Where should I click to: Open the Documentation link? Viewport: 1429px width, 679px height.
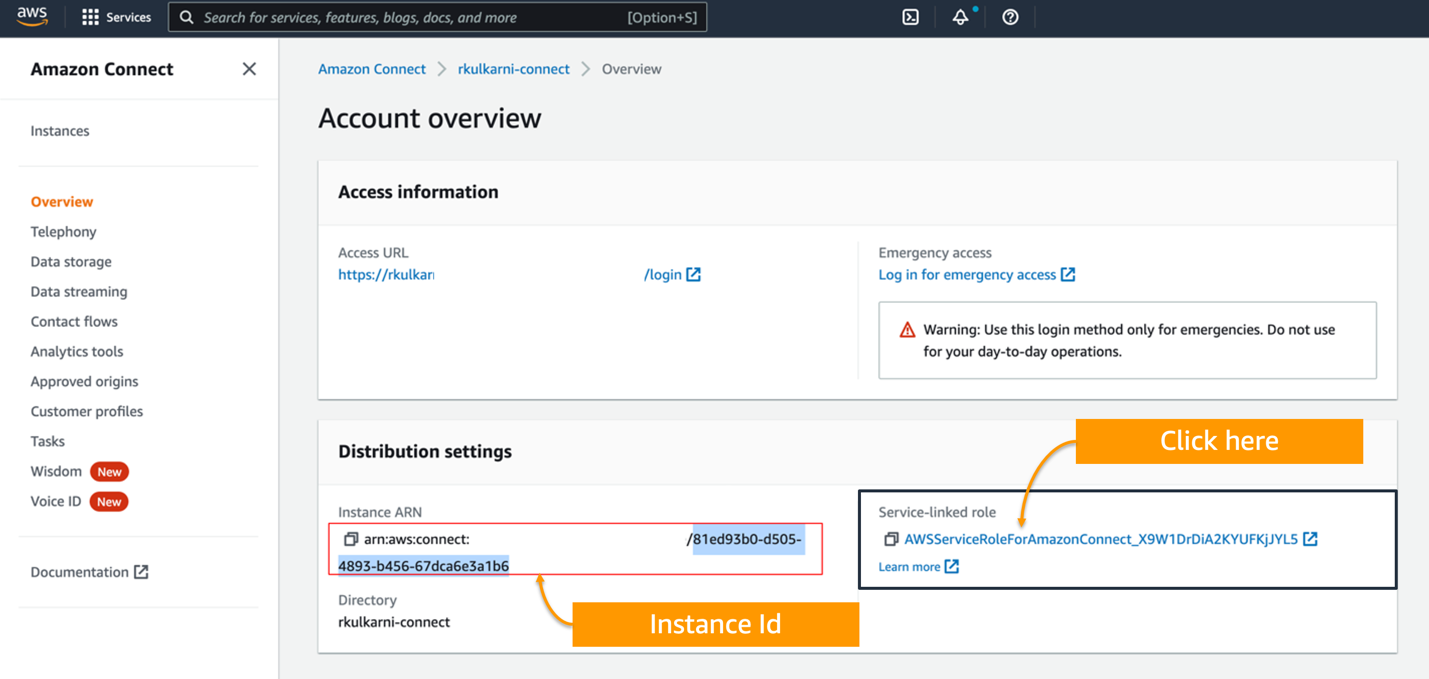point(80,572)
